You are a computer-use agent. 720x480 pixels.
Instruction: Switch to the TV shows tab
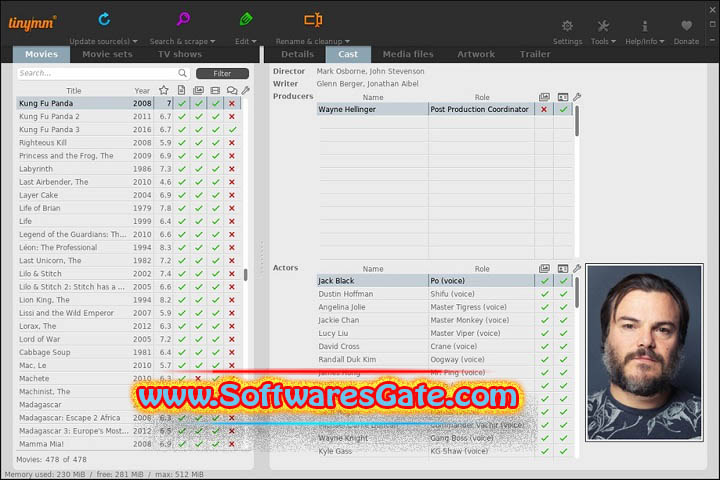[x=180, y=54]
